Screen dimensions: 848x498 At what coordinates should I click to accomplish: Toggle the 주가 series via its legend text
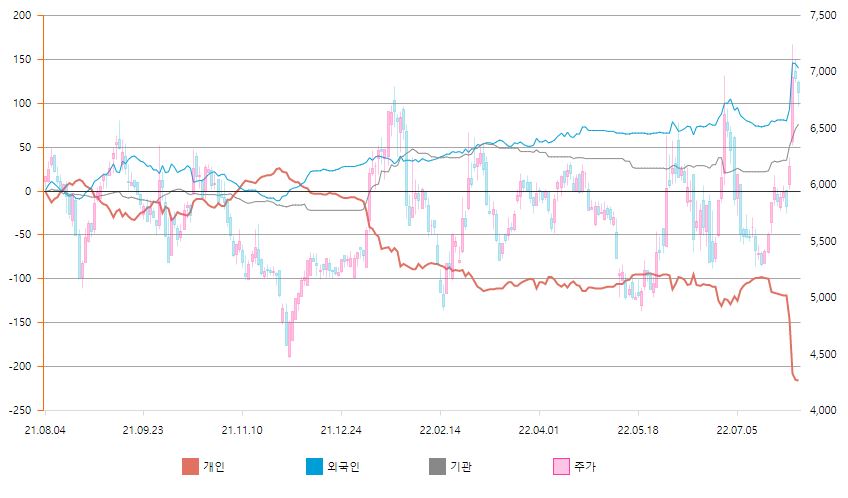(x=585, y=467)
